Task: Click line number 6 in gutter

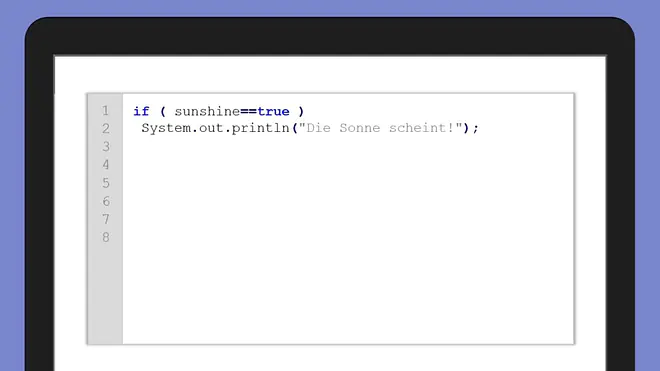Action: 106,201
